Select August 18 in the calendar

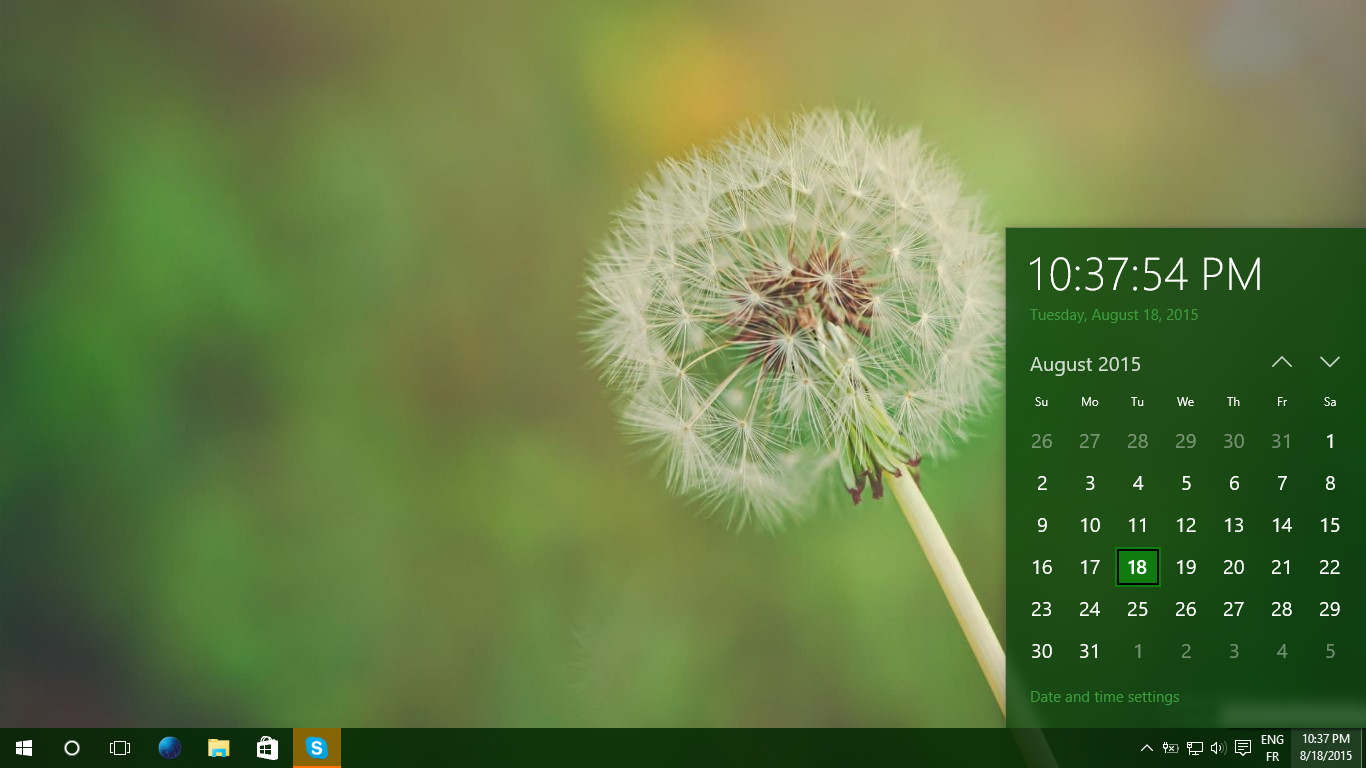pos(1138,567)
